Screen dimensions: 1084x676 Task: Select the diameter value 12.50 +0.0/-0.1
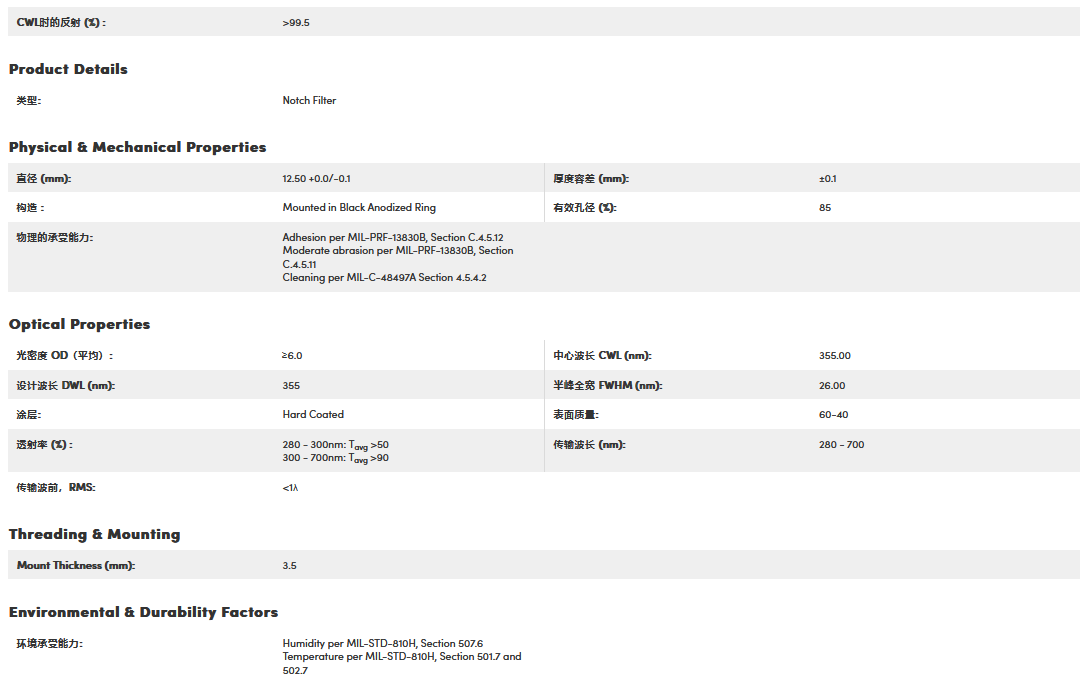click(316, 179)
